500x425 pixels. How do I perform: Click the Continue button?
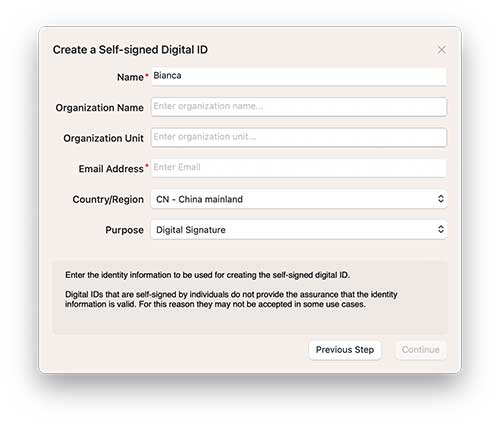click(x=421, y=350)
